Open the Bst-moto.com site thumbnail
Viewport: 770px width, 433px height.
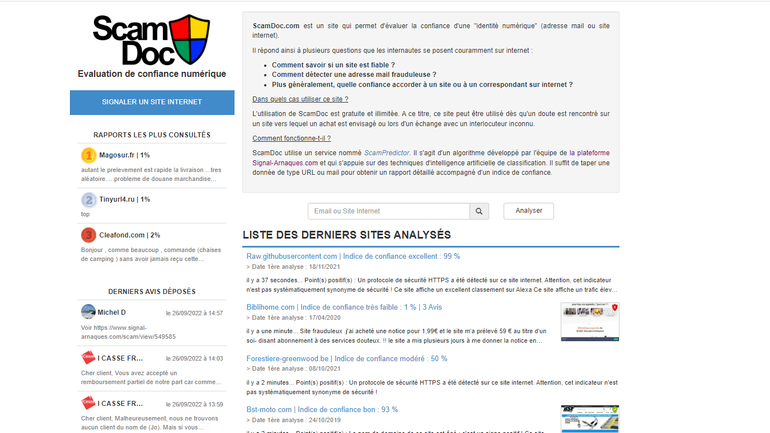590,419
